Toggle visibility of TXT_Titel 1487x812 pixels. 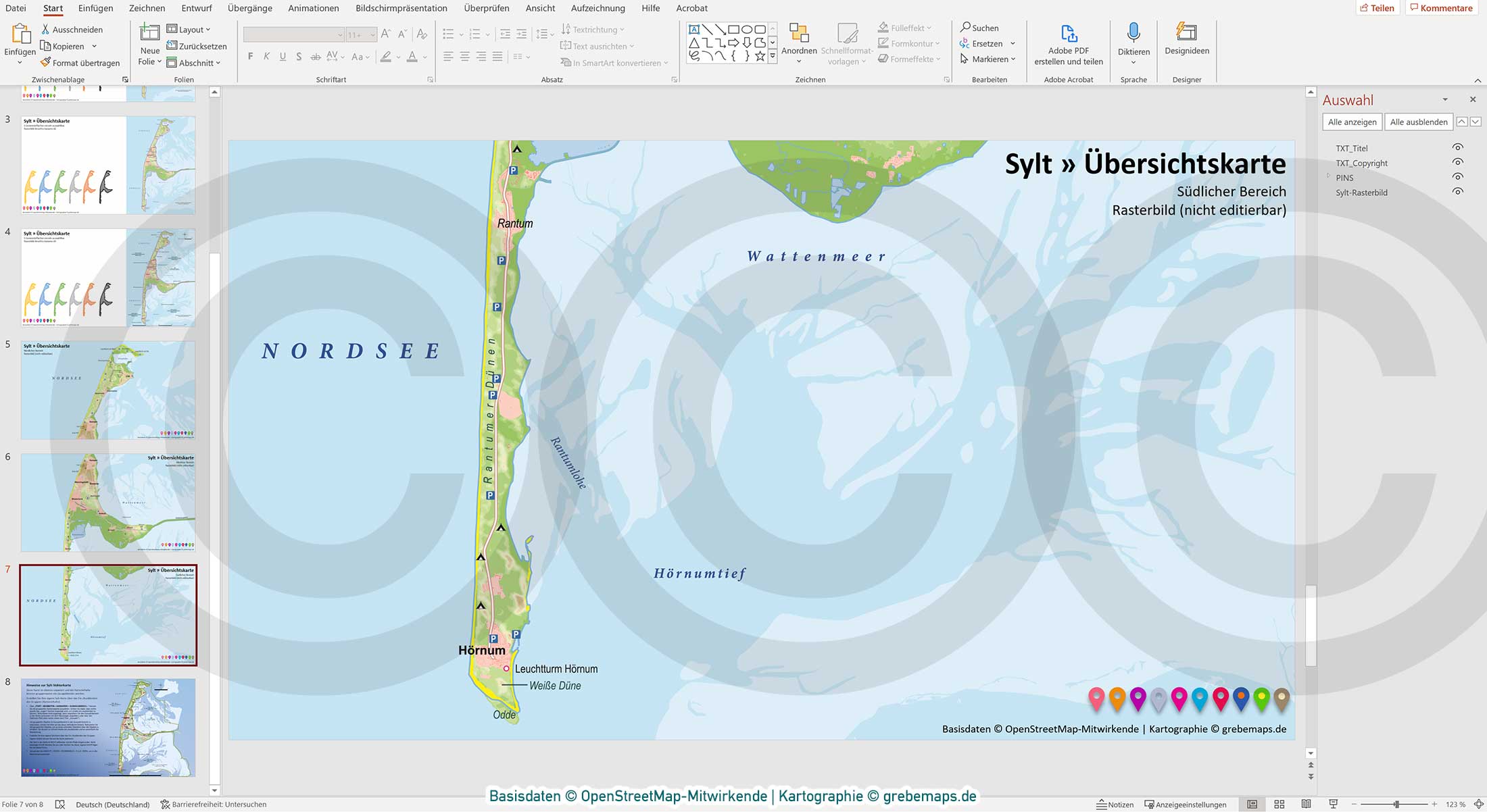click(1458, 147)
